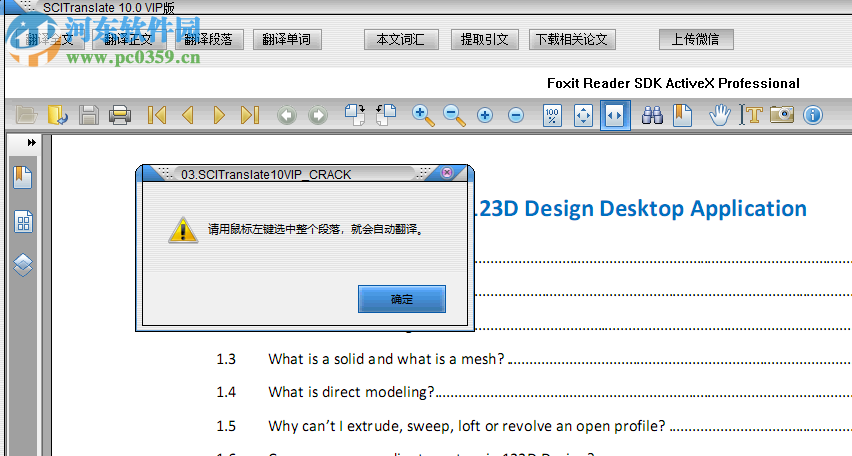
Task: Click the toolbar bookmark page icon
Action: [x=682, y=115]
